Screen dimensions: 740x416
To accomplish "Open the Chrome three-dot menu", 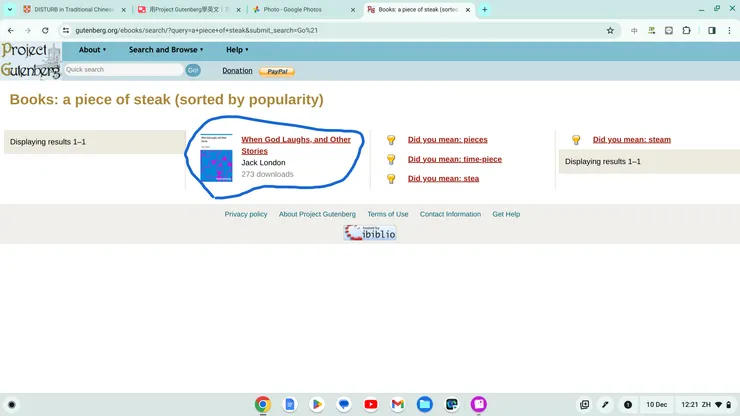I will point(729,30).
